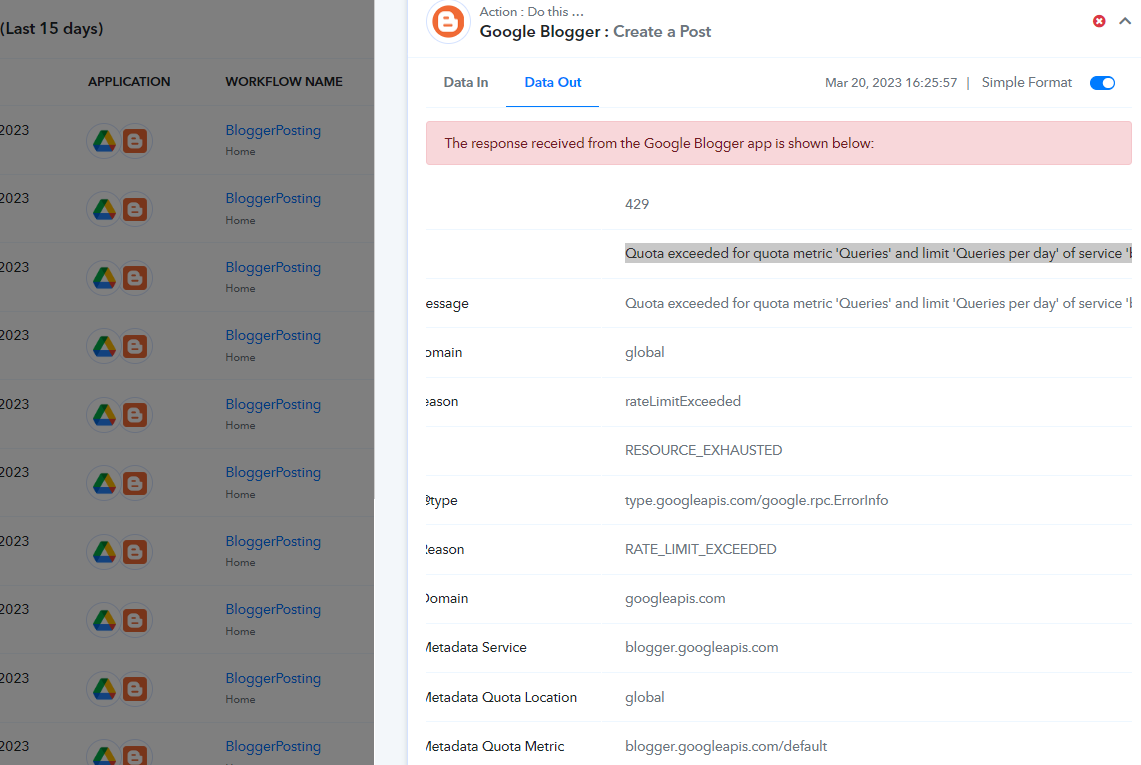The height and width of the screenshot is (765, 1141).
Task: Open the eighth BloggerPosting workflow link
Action: point(273,609)
